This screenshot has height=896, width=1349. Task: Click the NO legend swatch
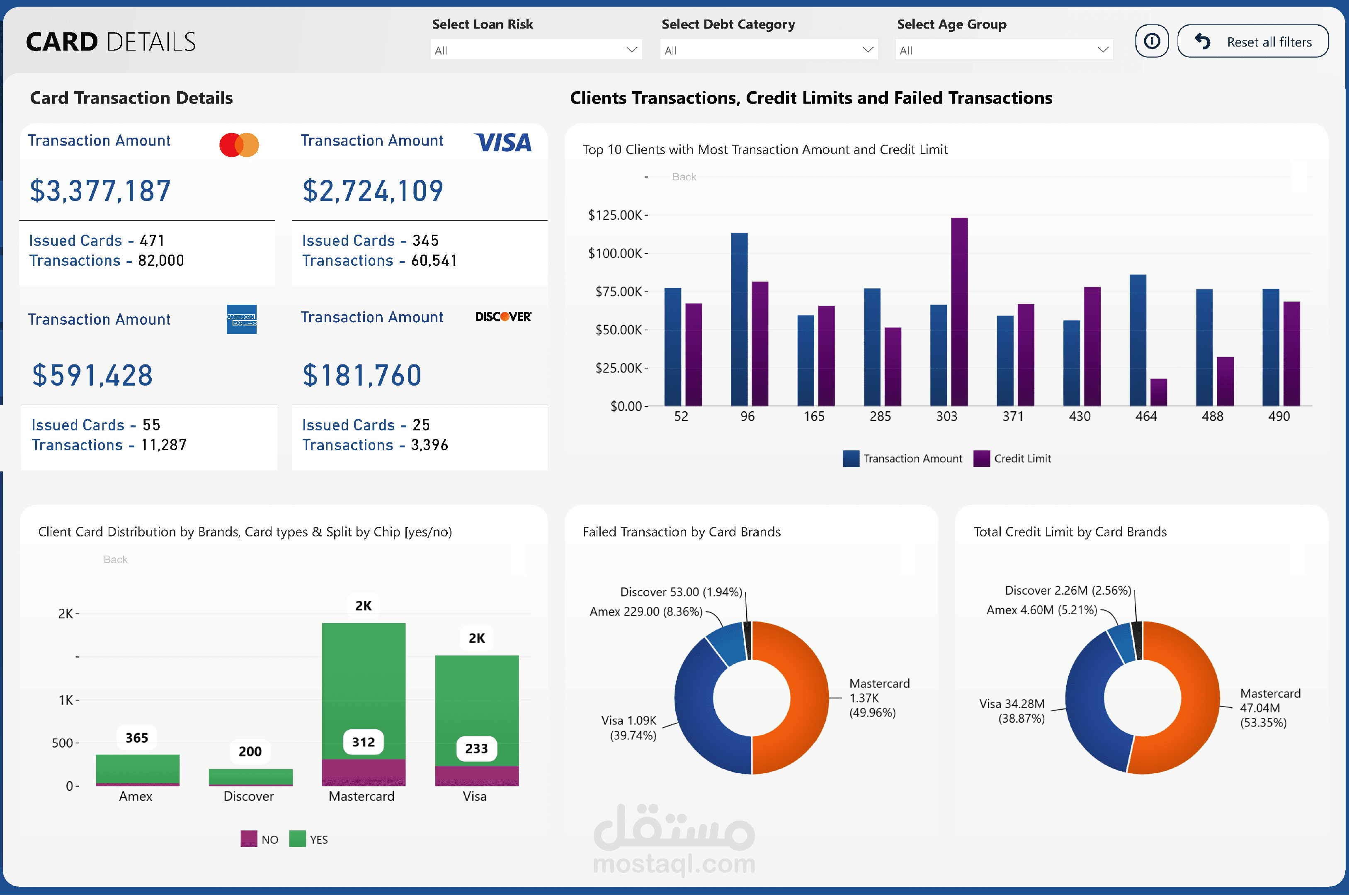249,839
